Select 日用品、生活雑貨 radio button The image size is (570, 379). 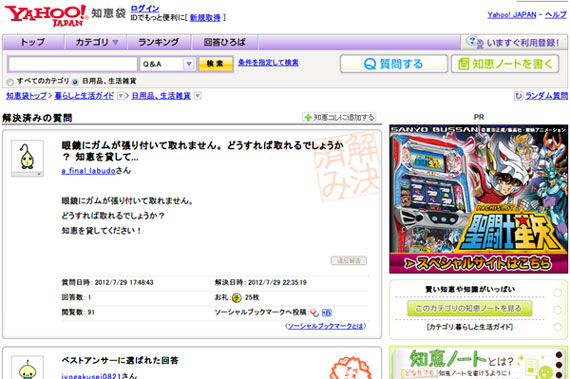pyautogui.click(x=75, y=82)
